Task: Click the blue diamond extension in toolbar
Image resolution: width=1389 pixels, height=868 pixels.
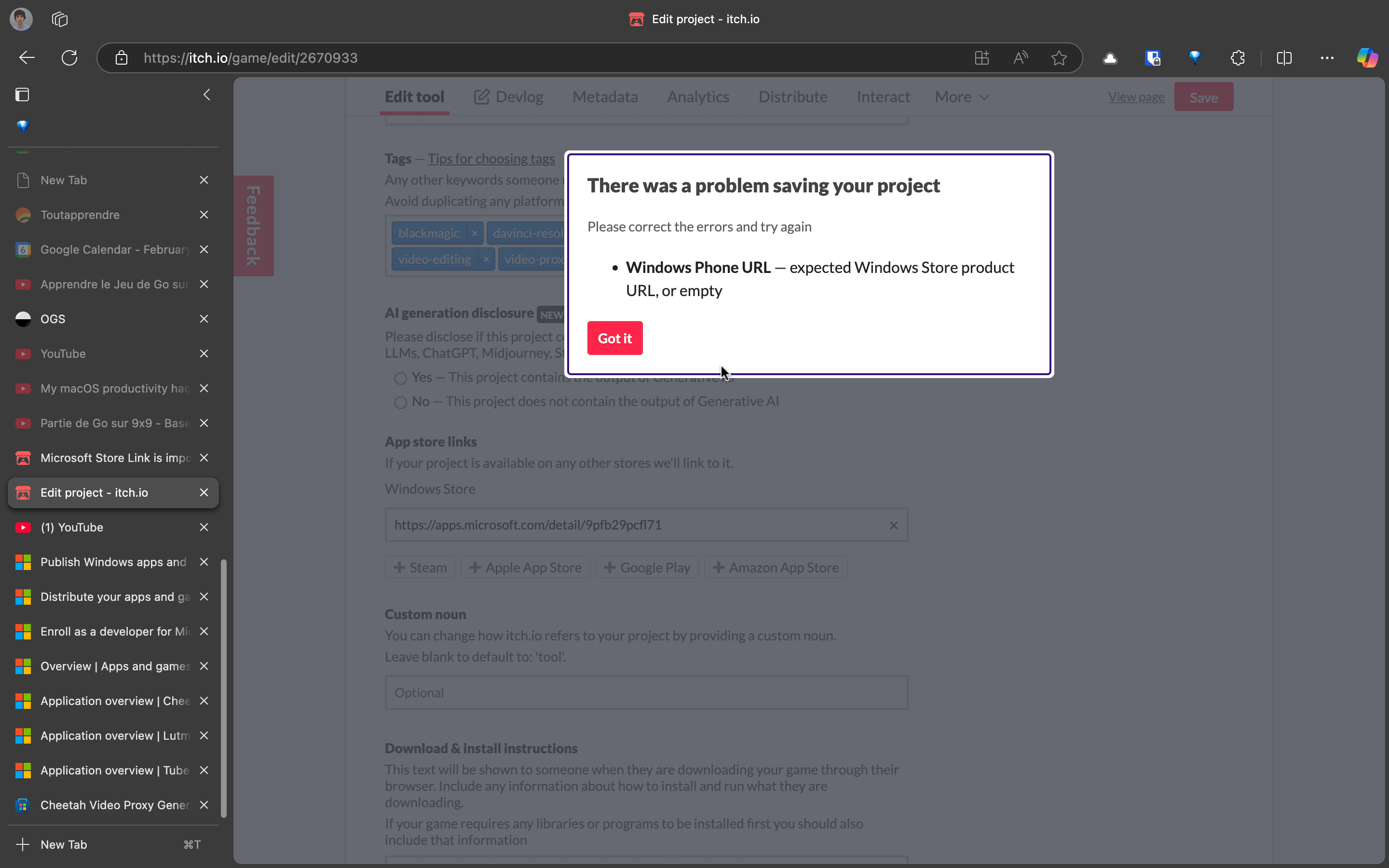Action: [1195, 57]
